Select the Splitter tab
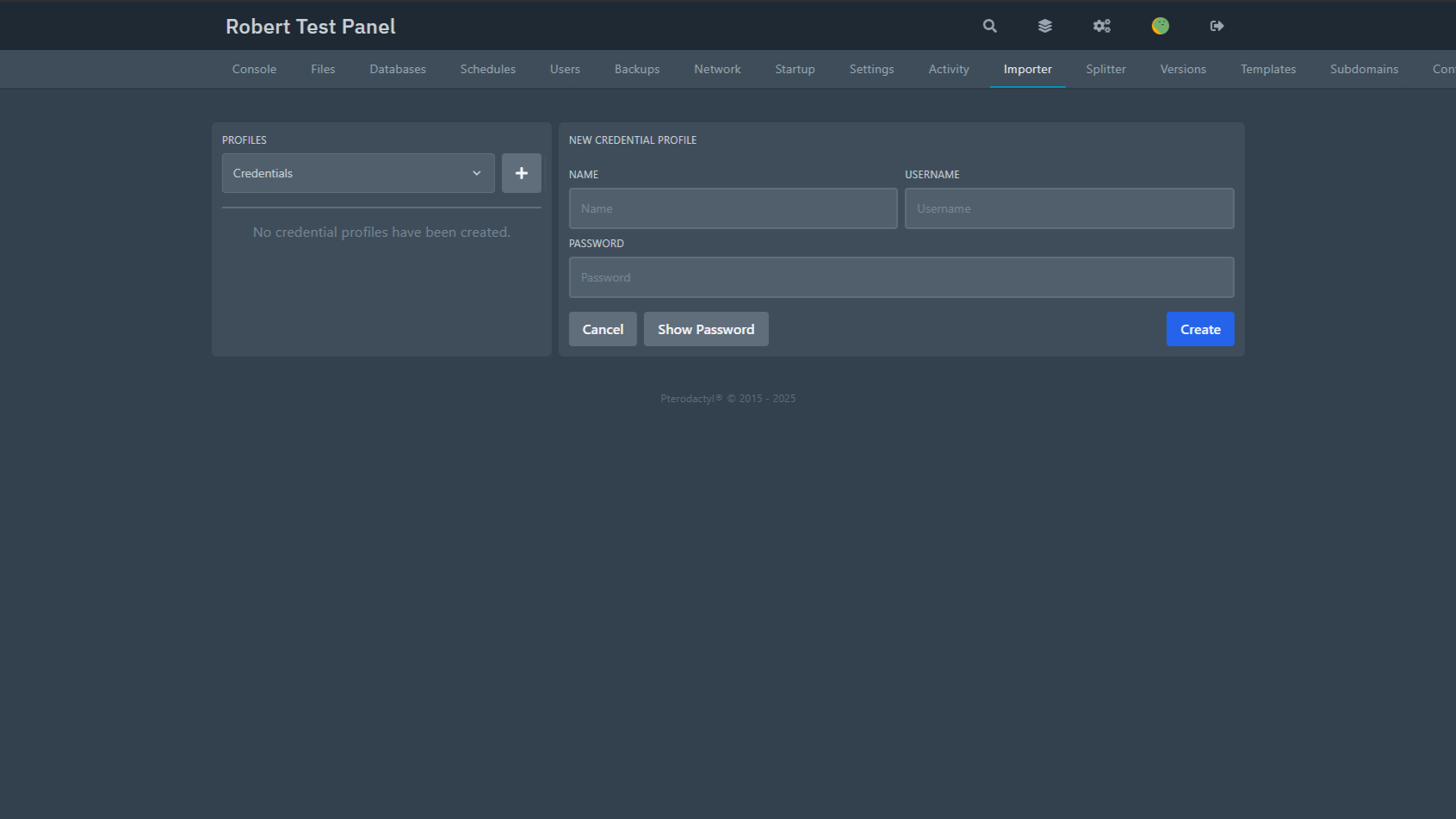 (1106, 69)
